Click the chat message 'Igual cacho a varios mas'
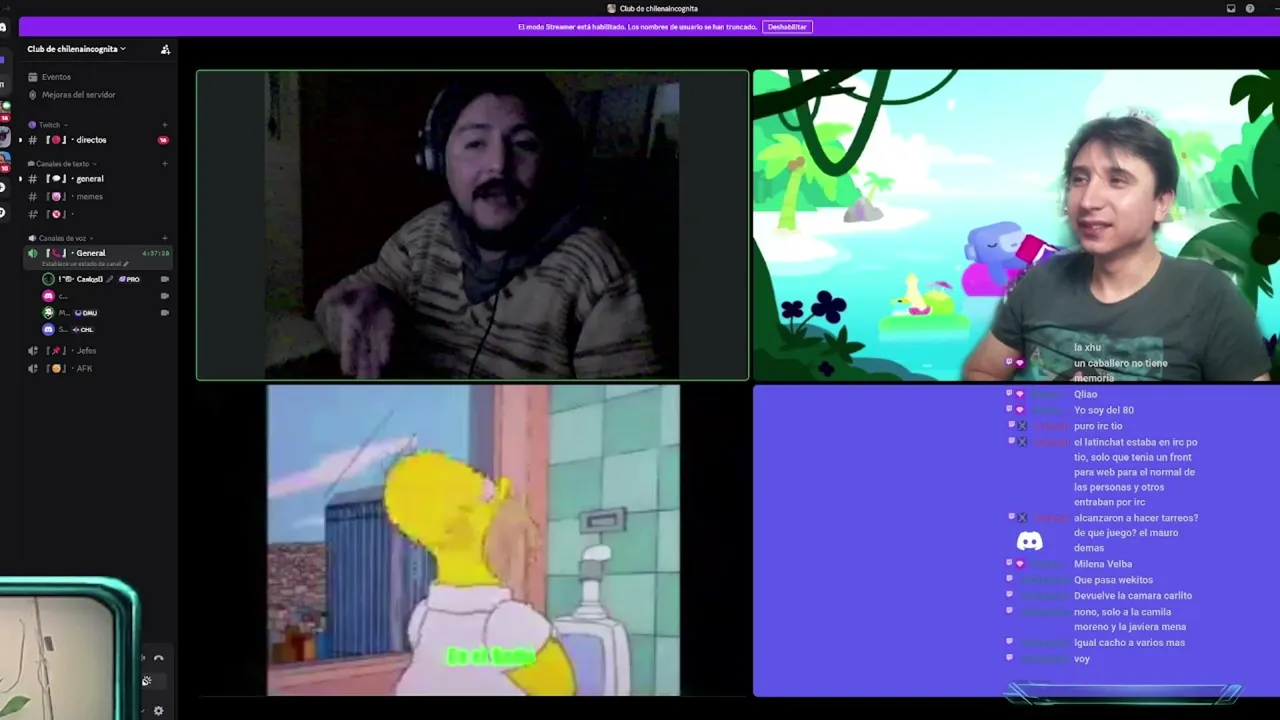 point(1129,643)
